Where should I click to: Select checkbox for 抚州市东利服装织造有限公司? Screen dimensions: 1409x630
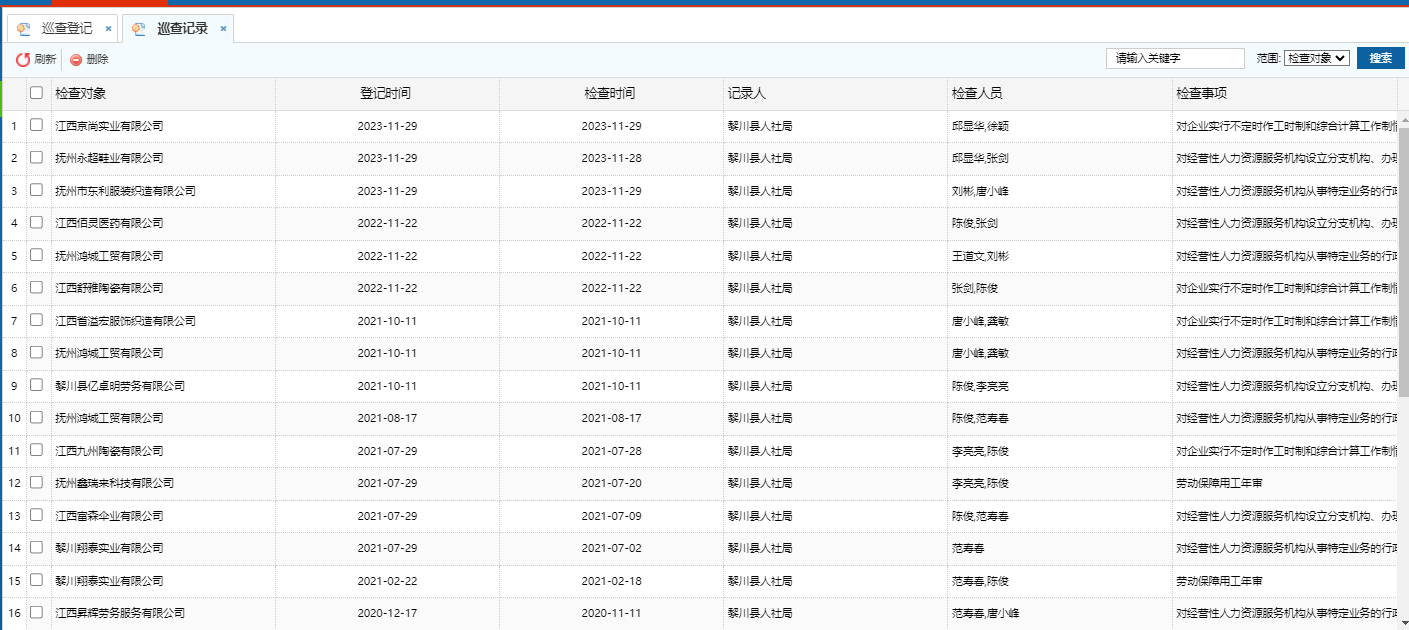pos(37,190)
